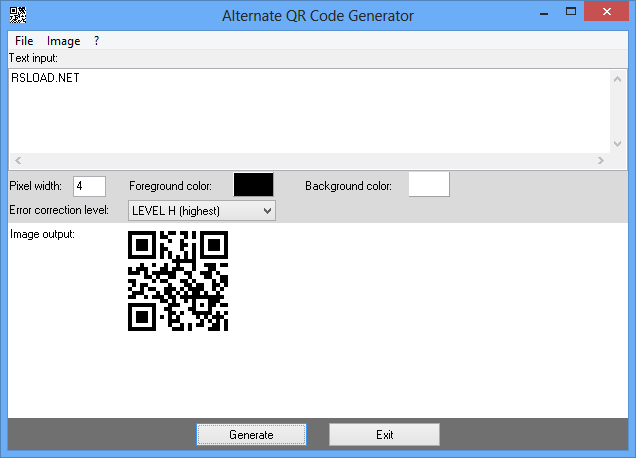
Task: Open the Image menu
Action: [63, 41]
